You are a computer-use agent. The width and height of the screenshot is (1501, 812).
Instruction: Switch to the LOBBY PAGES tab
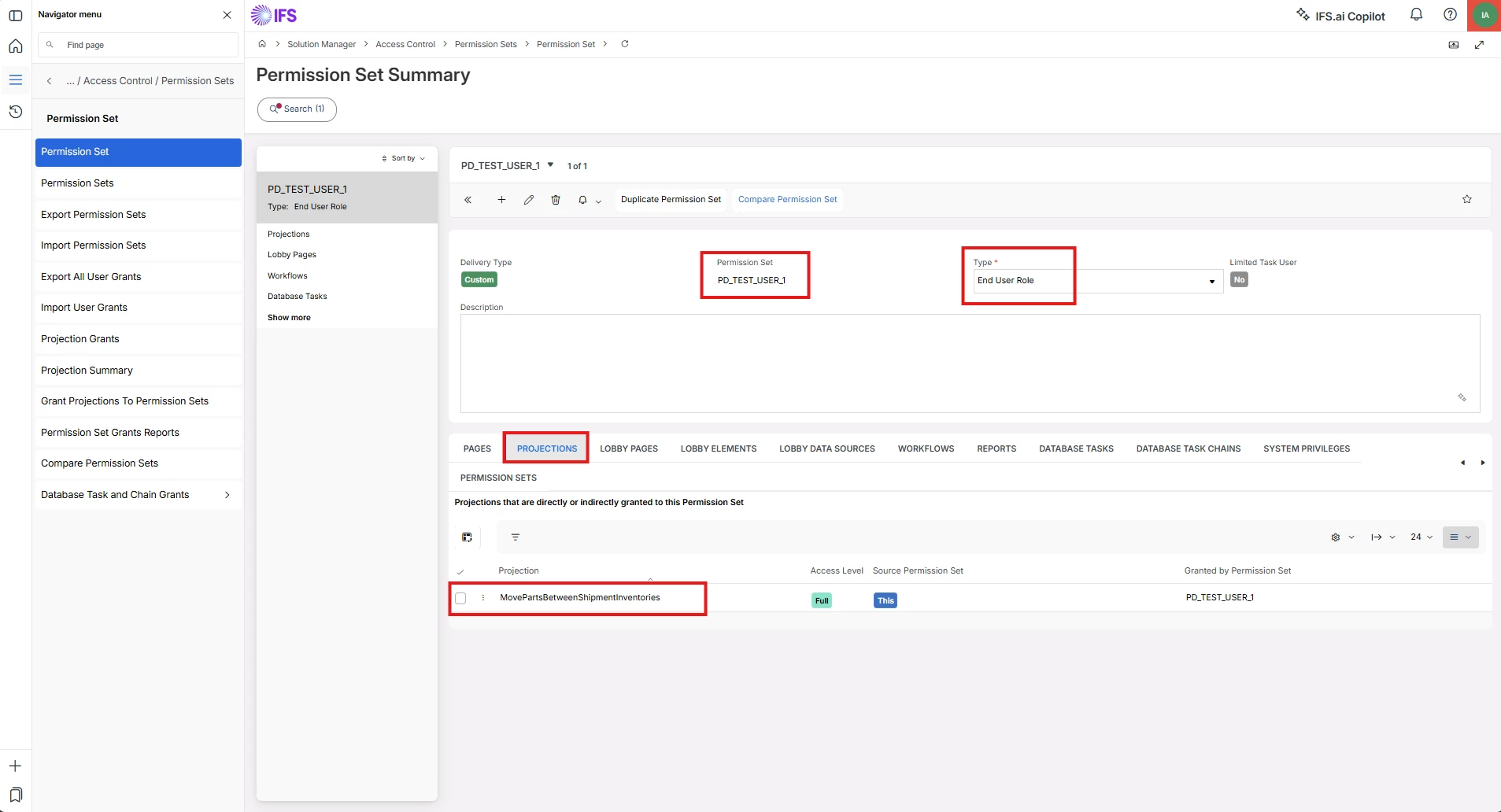(629, 448)
